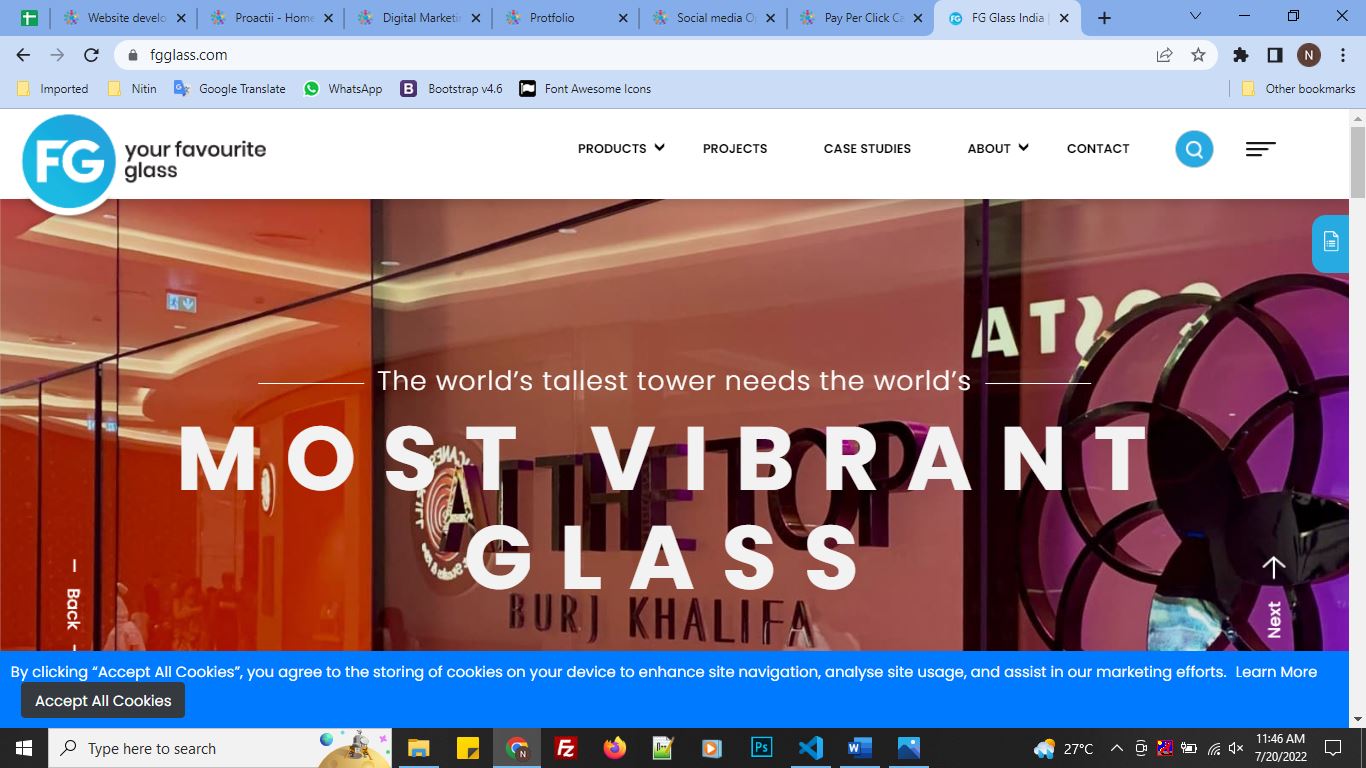Close the FG Glass India tab
Screen dimensions: 1366x768
pos(1064,18)
